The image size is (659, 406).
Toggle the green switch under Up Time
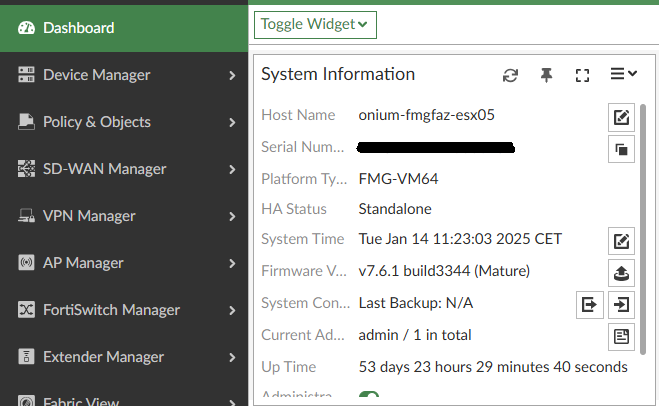369,398
